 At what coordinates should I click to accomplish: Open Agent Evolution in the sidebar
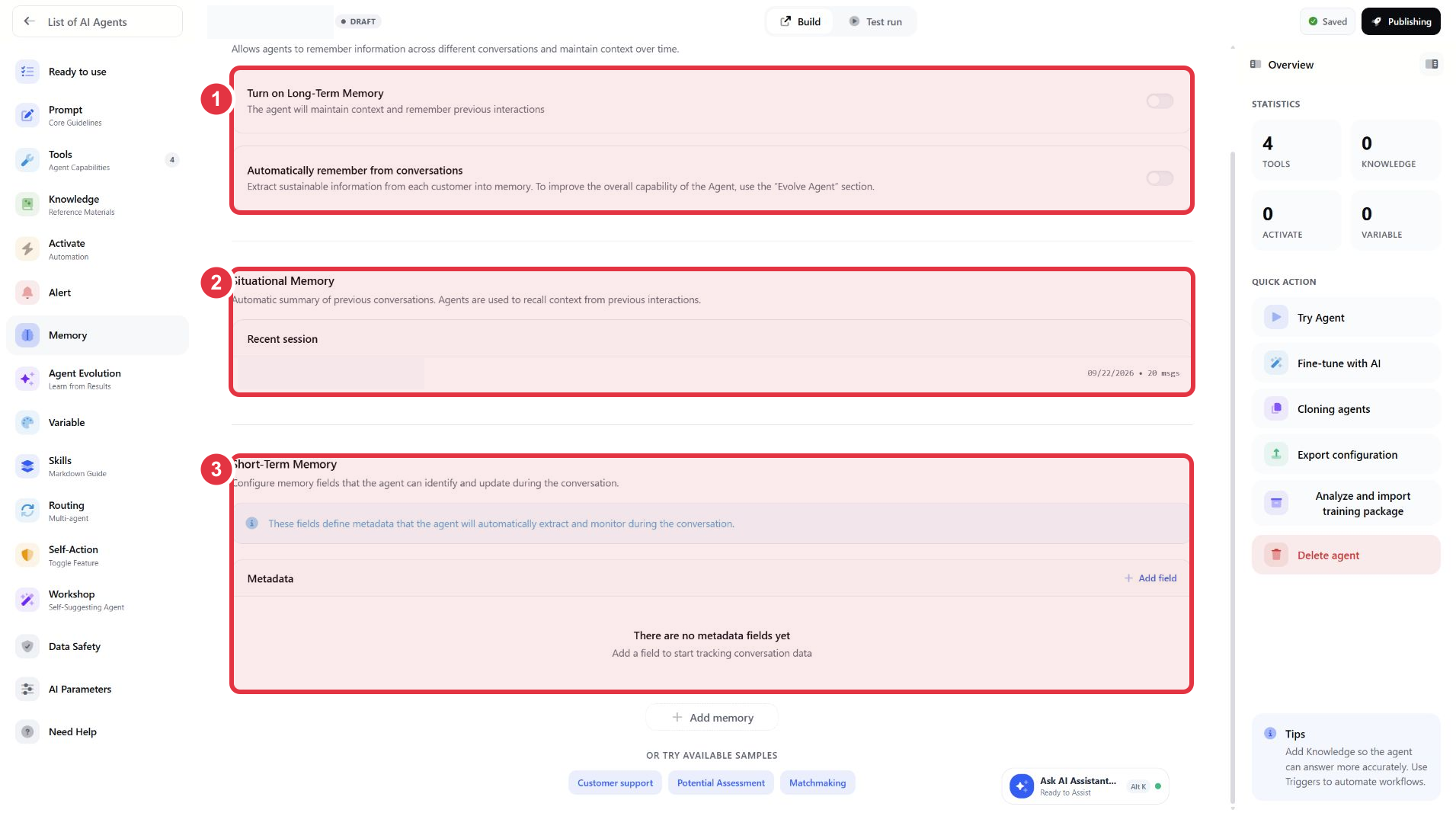tap(98, 379)
